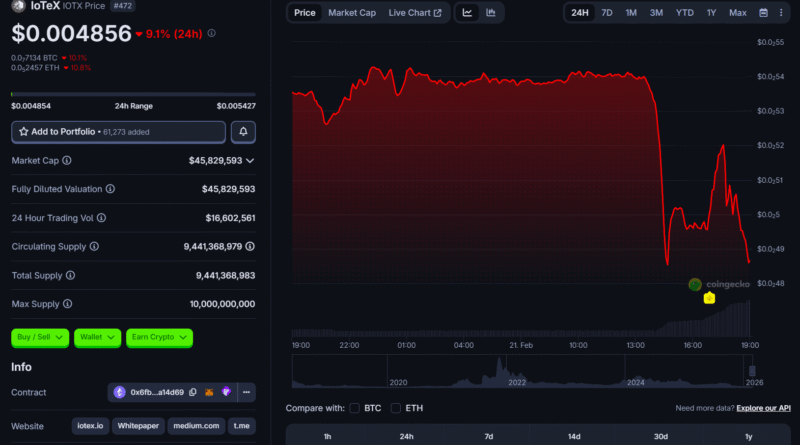Select the YTD time range
The height and width of the screenshot is (445, 800).
(x=685, y=13)
